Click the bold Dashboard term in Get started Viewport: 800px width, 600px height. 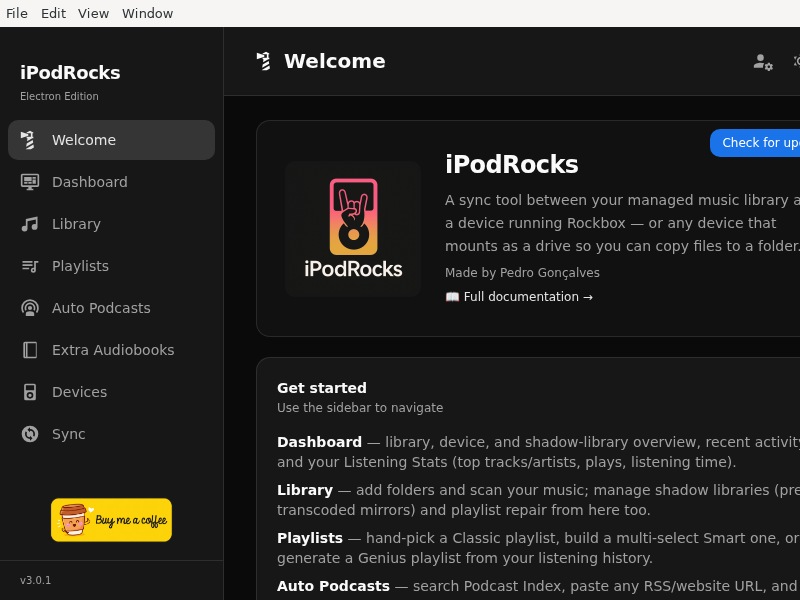tap(319, 442)
